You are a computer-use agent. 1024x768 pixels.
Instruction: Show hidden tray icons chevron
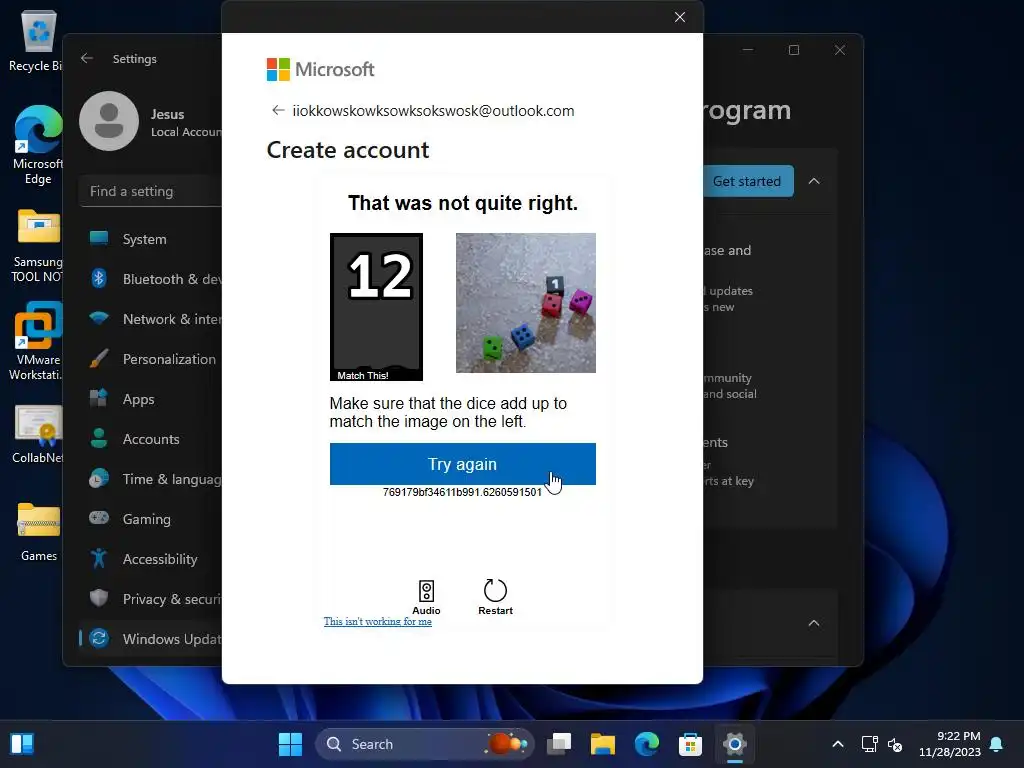838,744
